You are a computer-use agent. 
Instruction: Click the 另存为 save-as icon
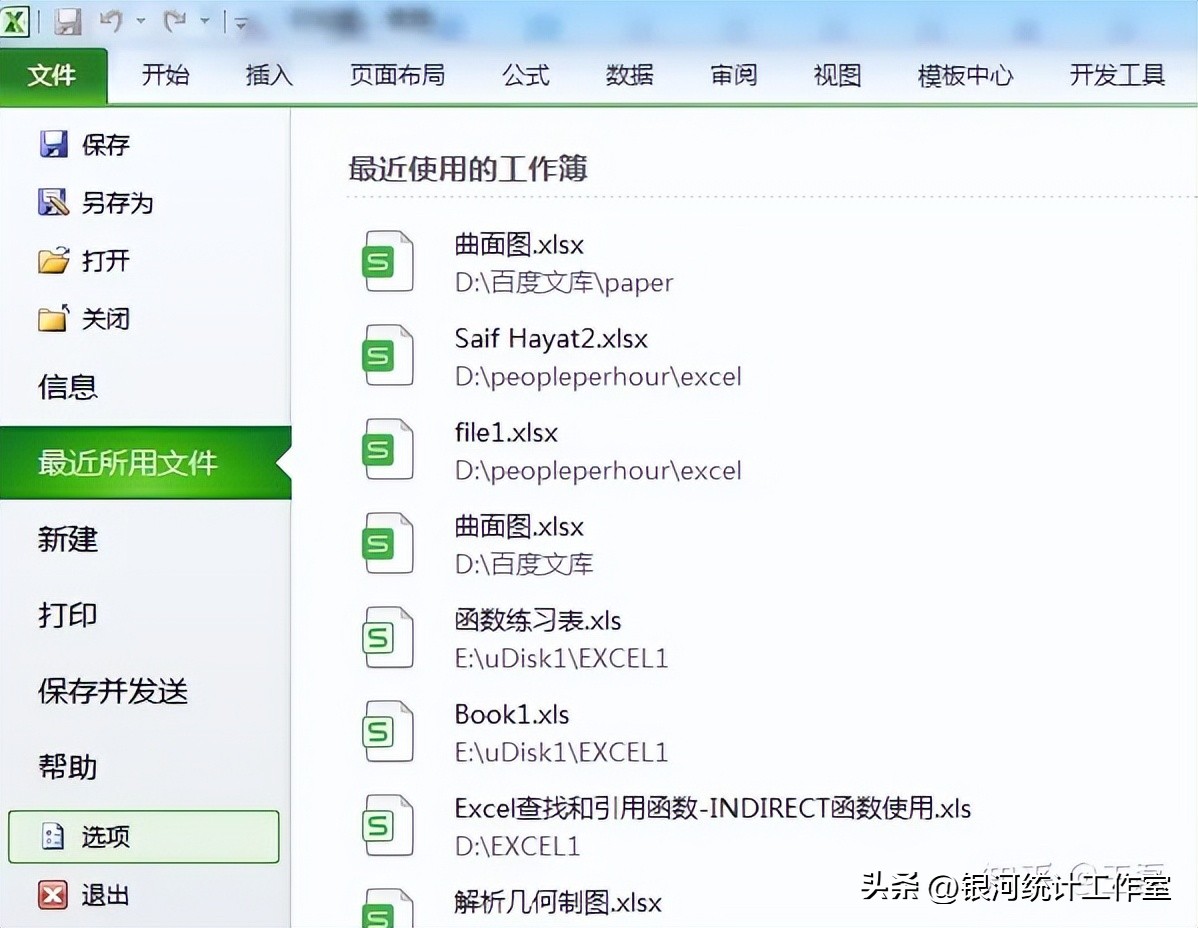pyautogui.click(x=53, y=202)
